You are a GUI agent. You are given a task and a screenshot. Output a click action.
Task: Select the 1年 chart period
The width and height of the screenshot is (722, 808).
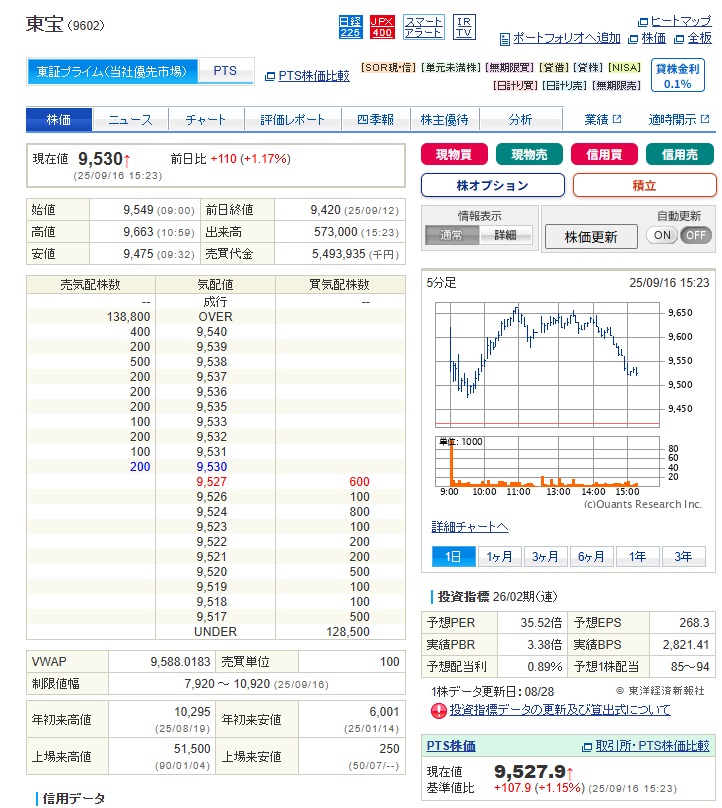pyautogui.click(x=637, y=557)
